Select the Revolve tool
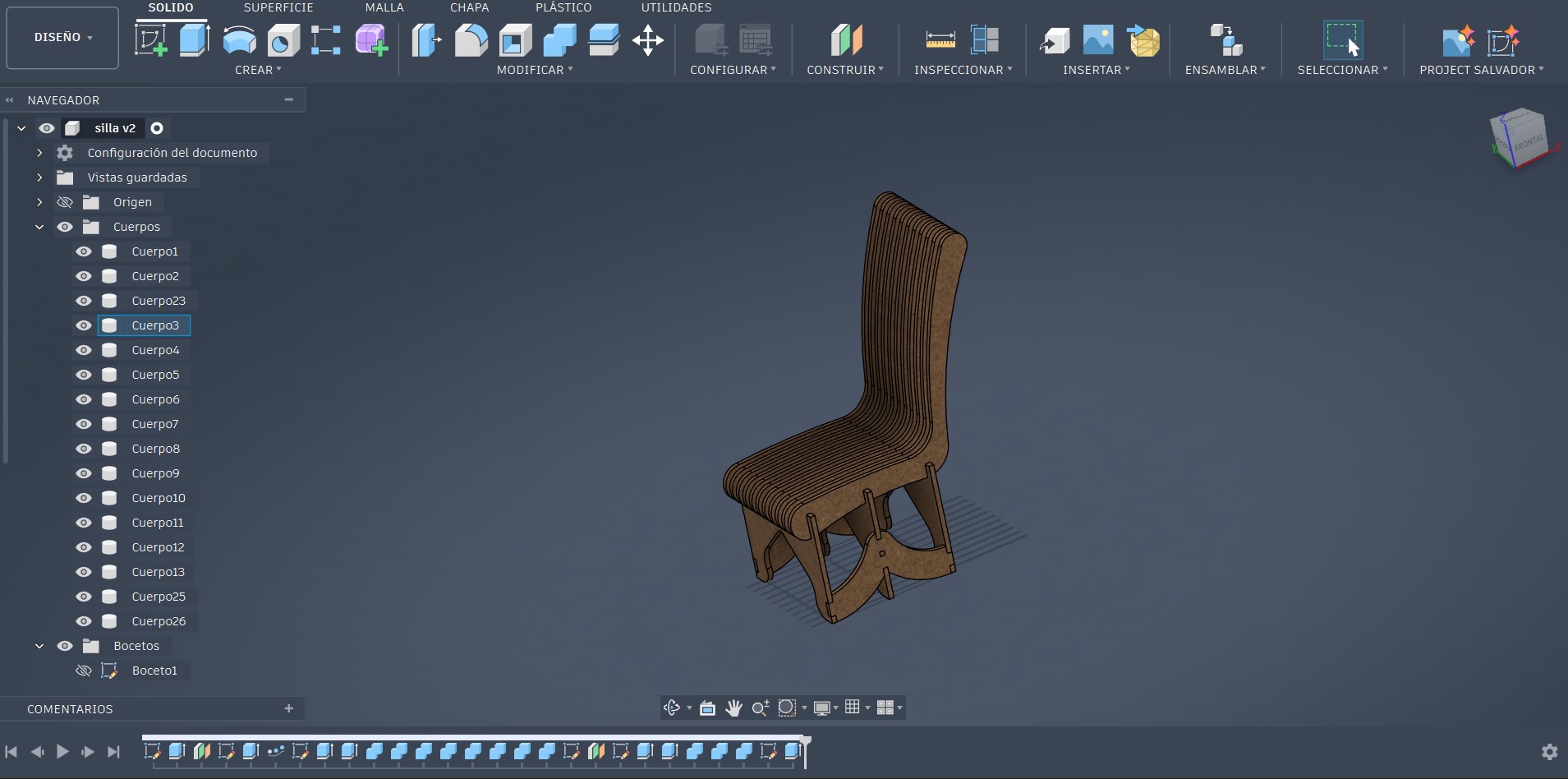The width and height of the screenshot is (1568, 779). [x=239, y=39]
